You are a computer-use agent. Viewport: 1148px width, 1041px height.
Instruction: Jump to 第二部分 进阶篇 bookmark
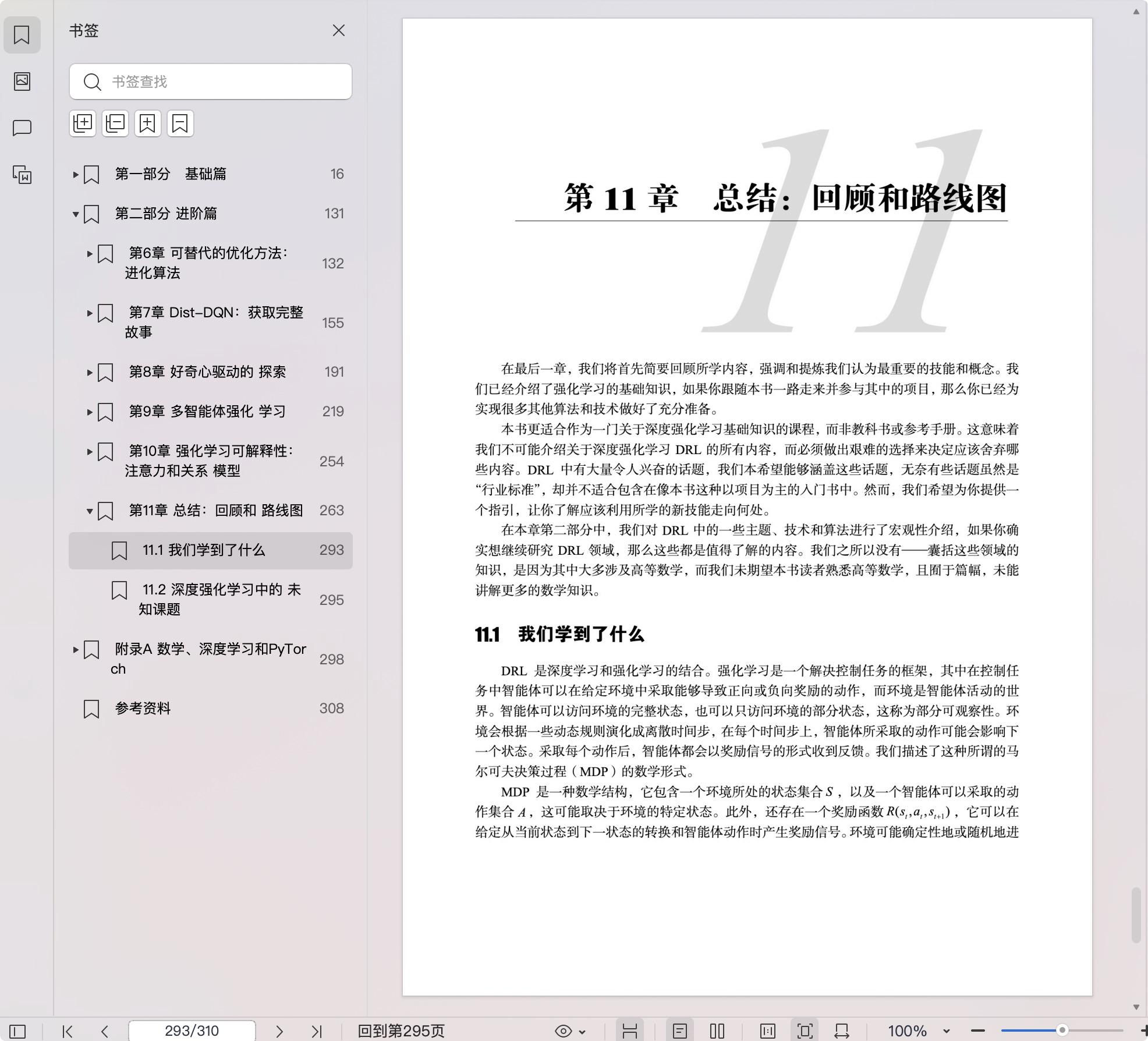click(210, 214)
